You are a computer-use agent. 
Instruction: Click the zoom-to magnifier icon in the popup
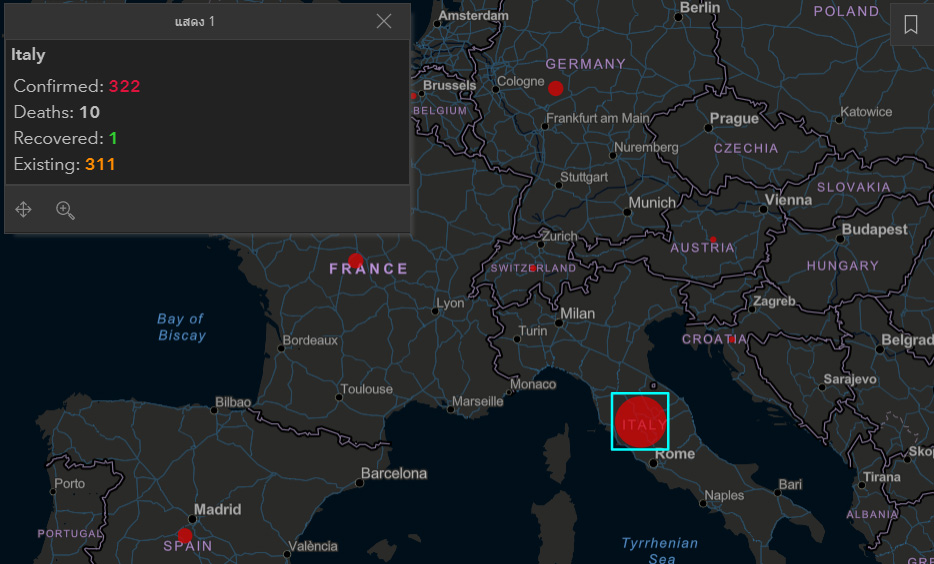point(66,210)
